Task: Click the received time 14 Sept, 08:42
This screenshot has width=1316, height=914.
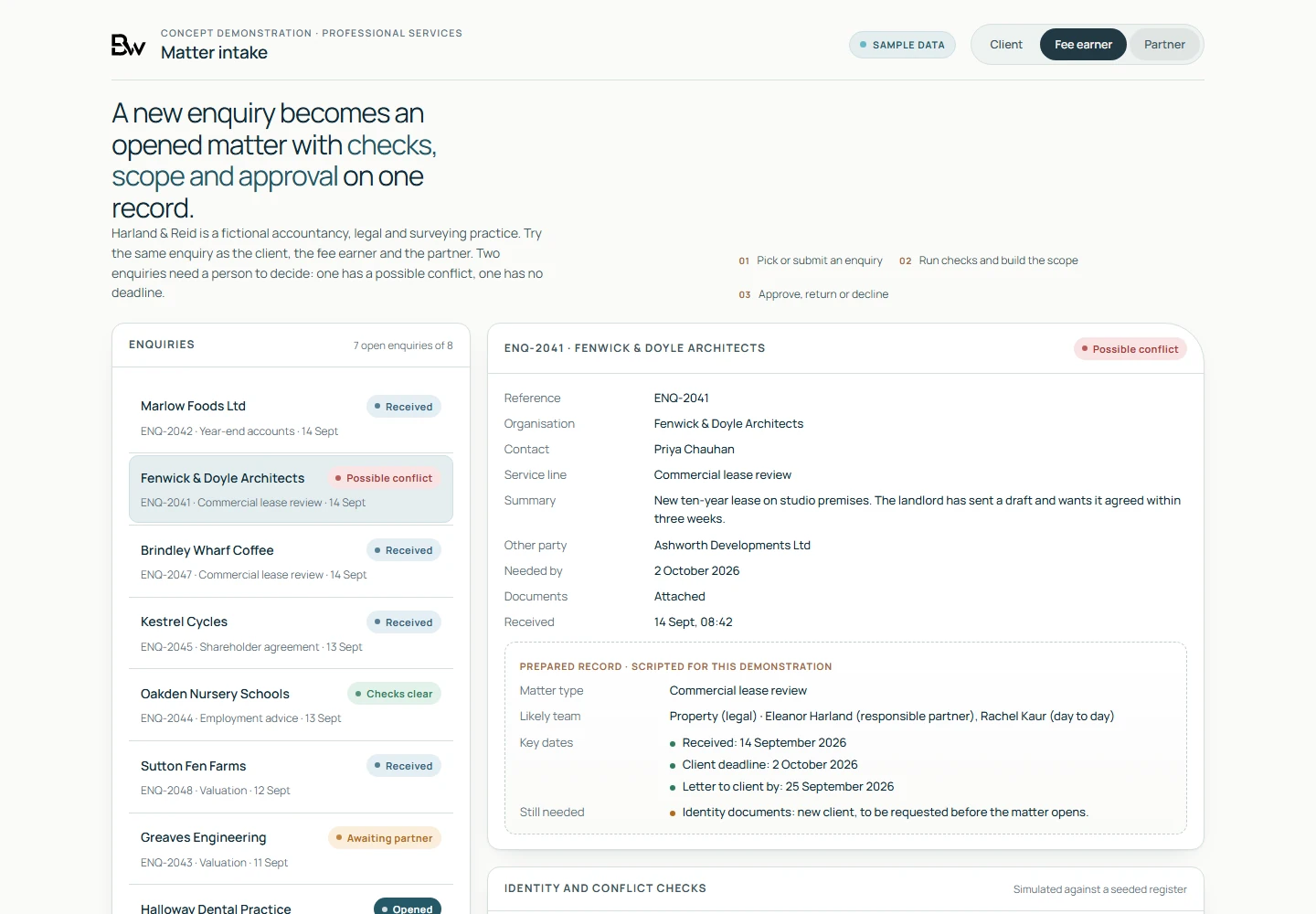Action: 694,622
